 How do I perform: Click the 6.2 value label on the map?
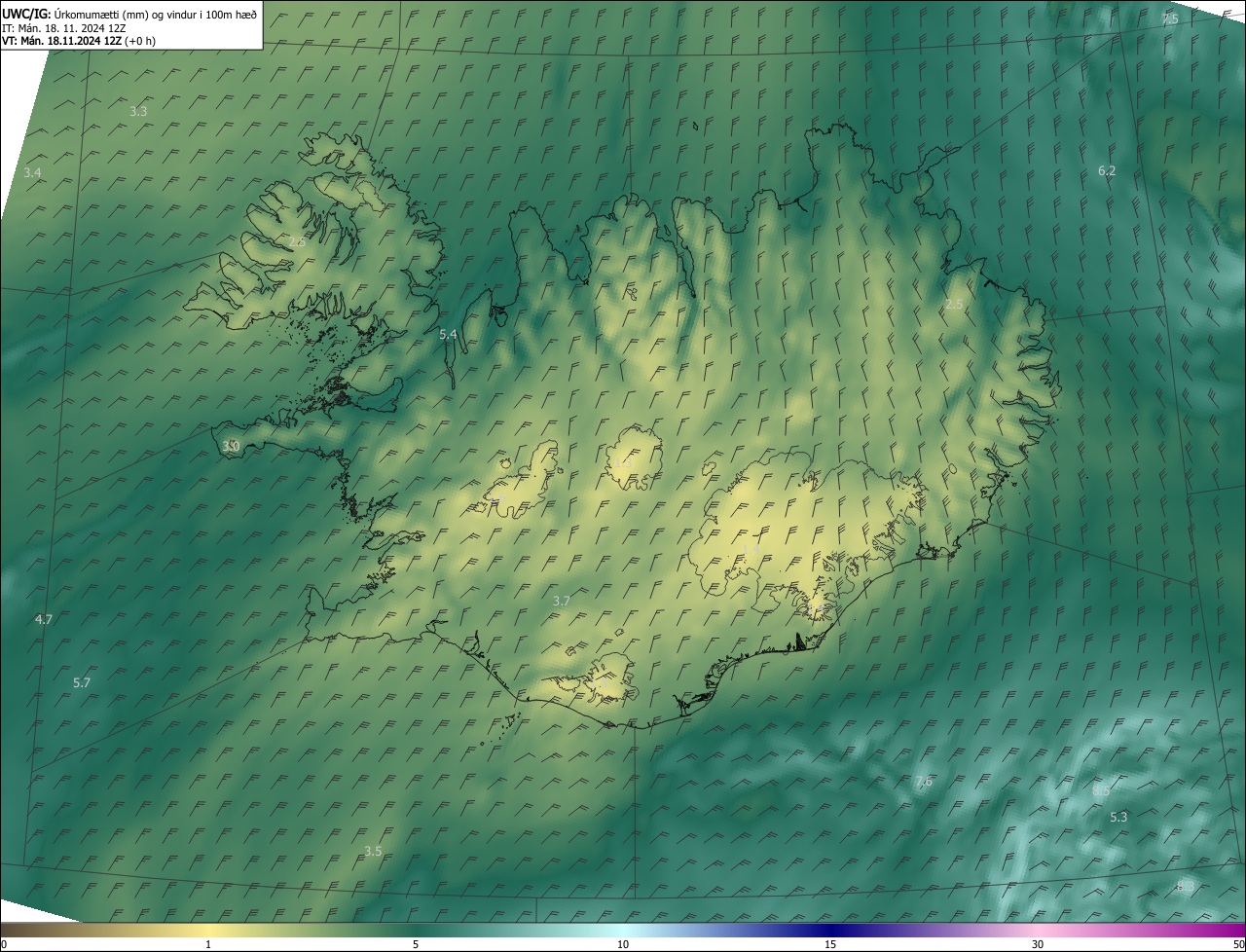click(x=1107, y=170)
